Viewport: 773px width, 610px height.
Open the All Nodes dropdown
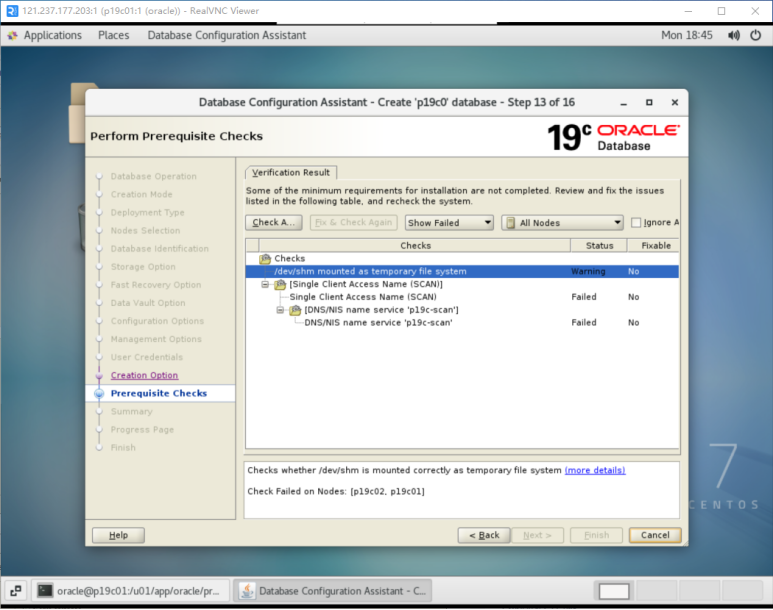[562, 223]
